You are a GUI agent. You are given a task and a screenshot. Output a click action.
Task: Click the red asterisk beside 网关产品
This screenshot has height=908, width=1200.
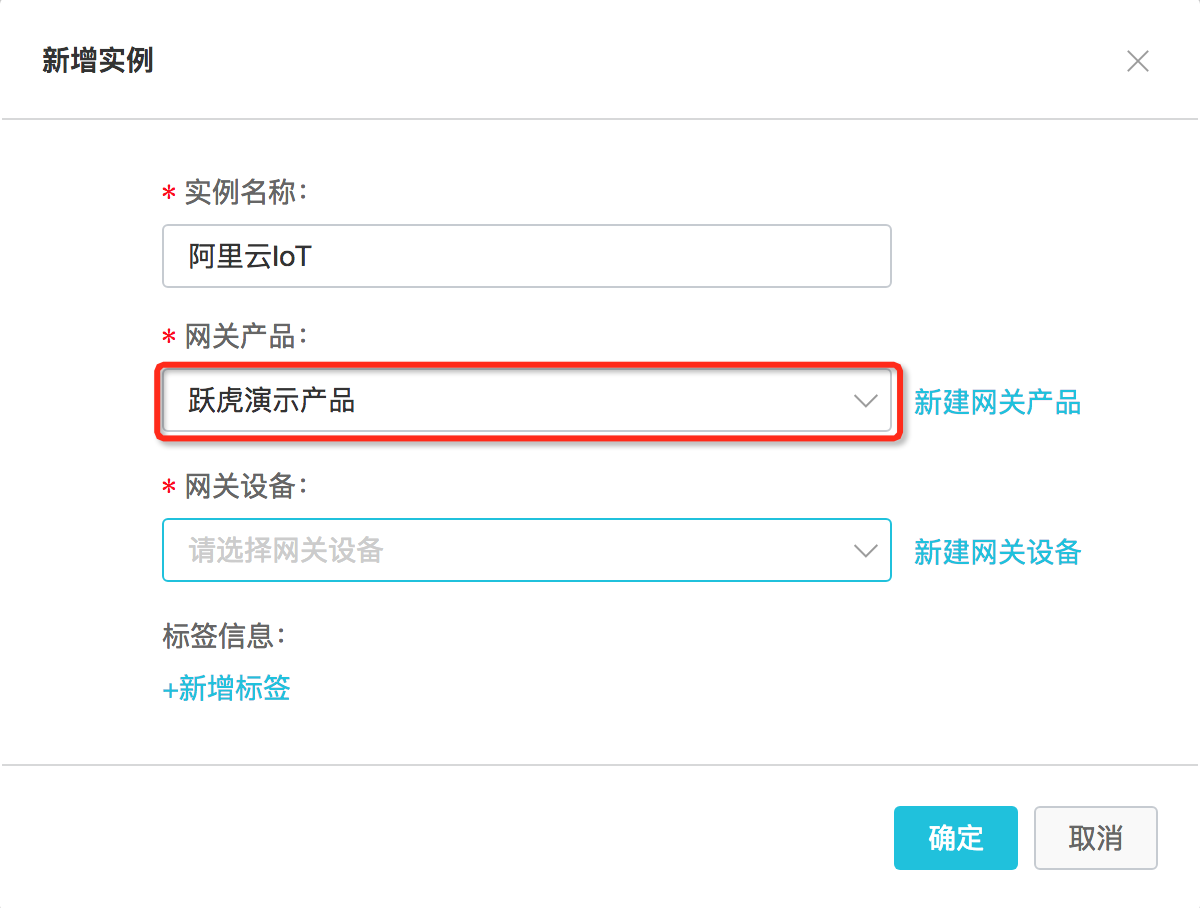[x=168, y=339]
